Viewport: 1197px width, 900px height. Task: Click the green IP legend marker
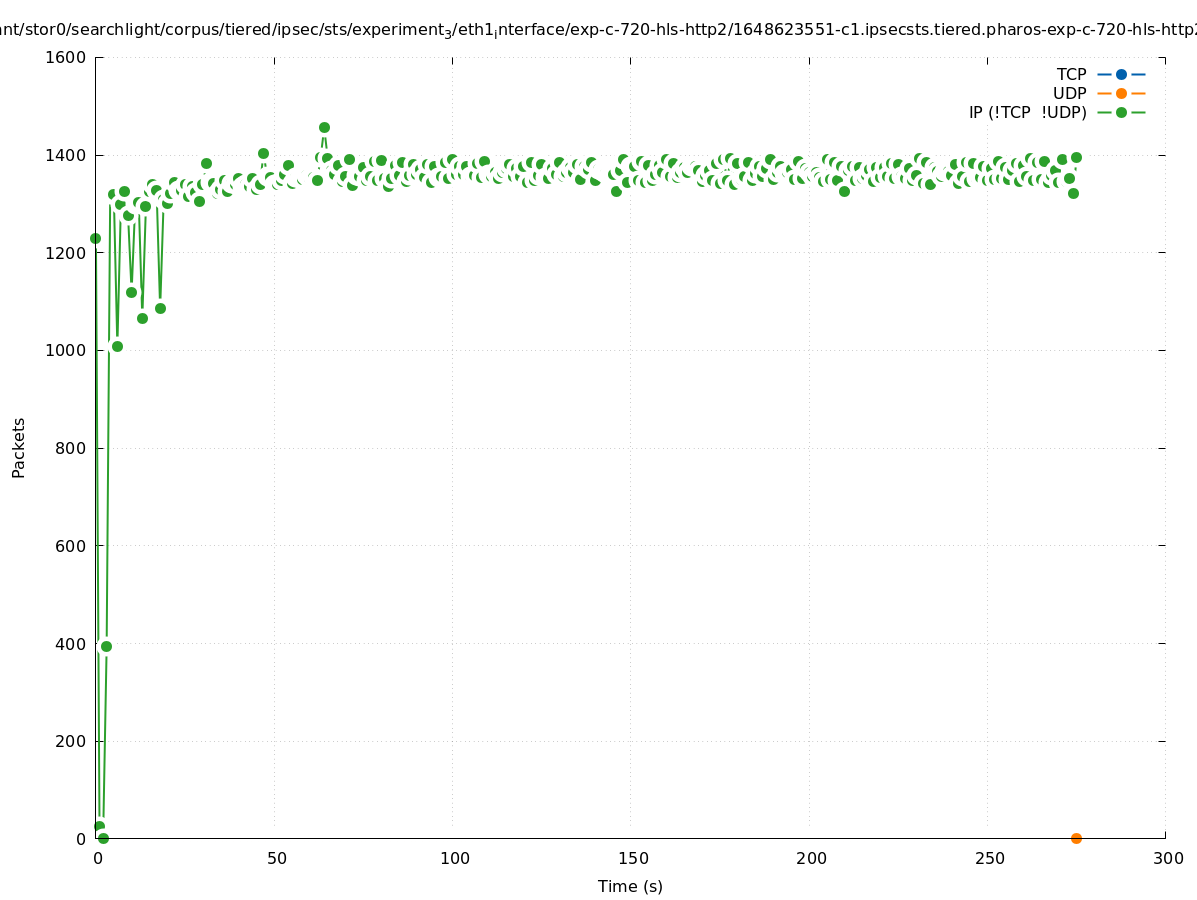pos(1121,112)
